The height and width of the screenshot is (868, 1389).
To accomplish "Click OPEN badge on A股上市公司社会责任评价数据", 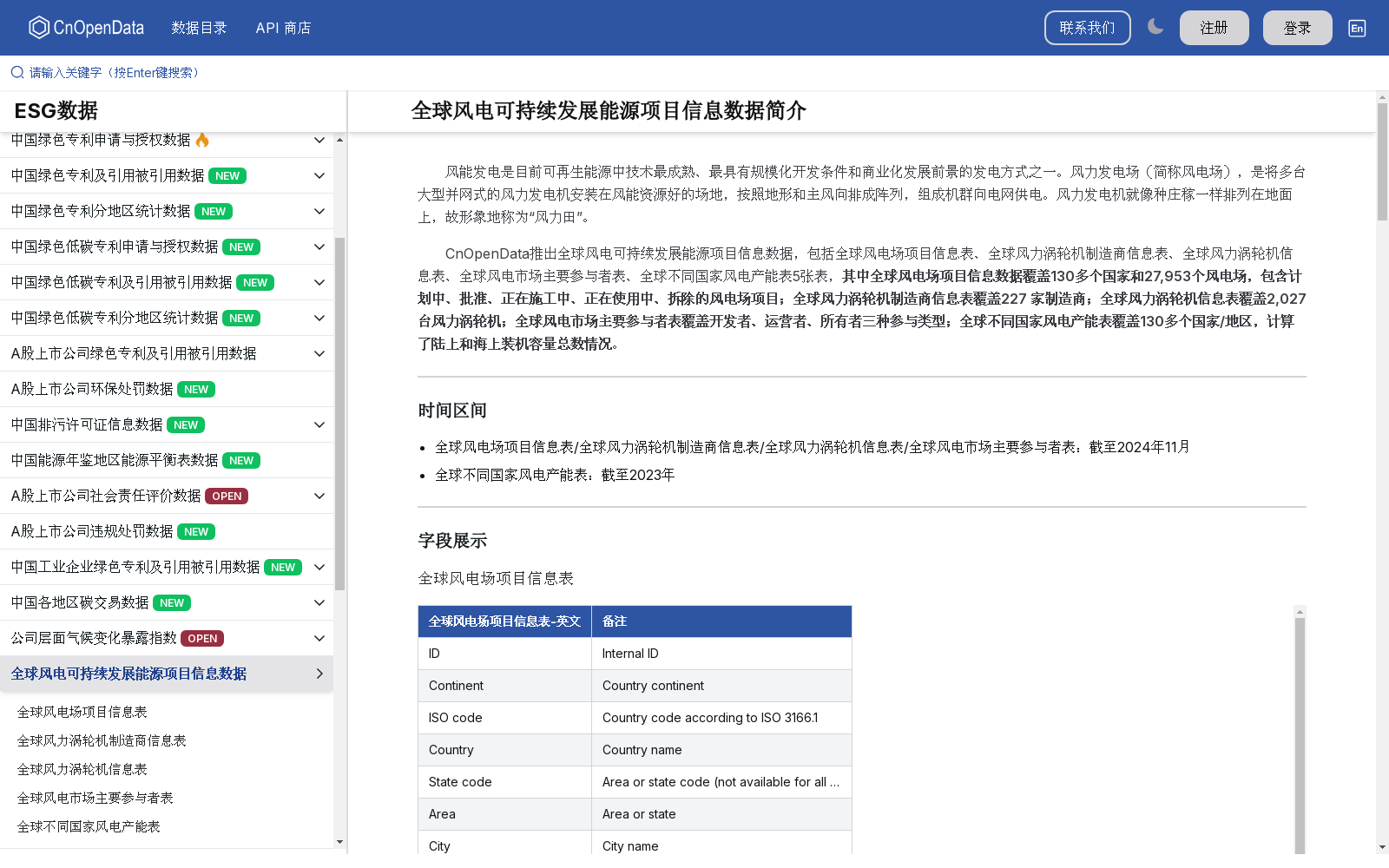I will click(227, 496).
